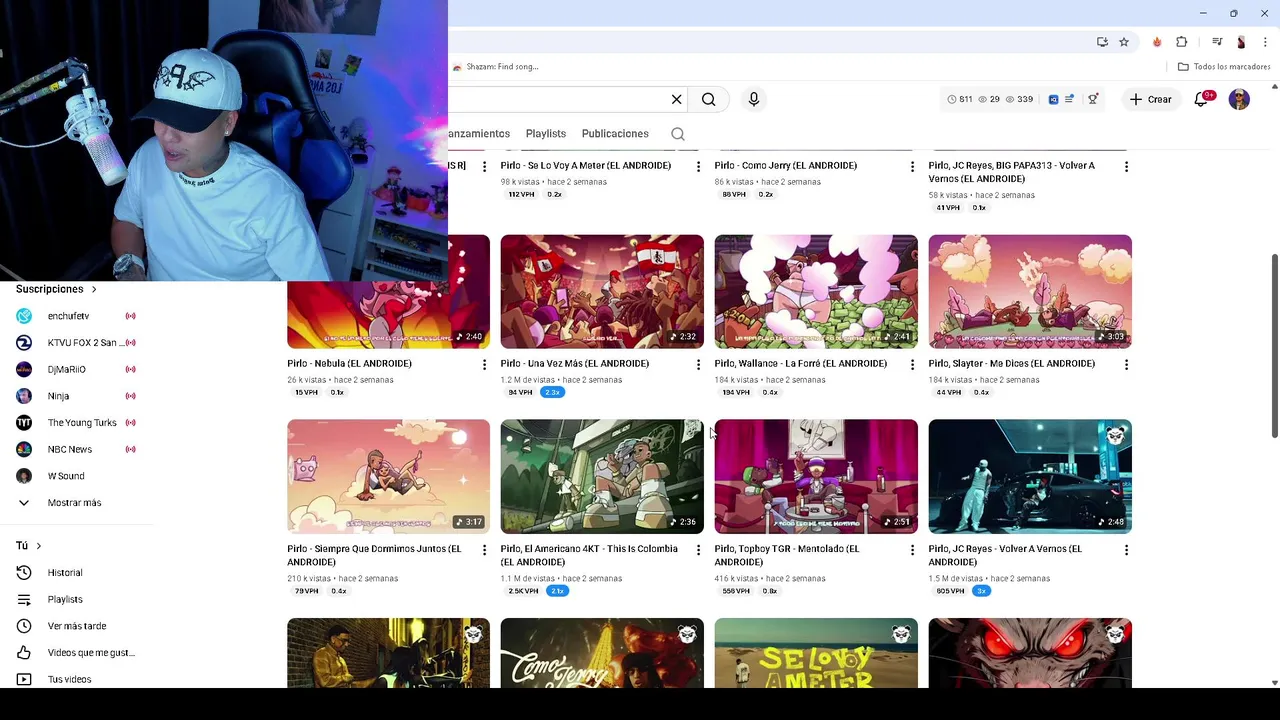Open Shazam Find song bookmark
Image resolution: width=1280 pixels, height=720 pixels.
pyautogui.click(x=495, y=67)
